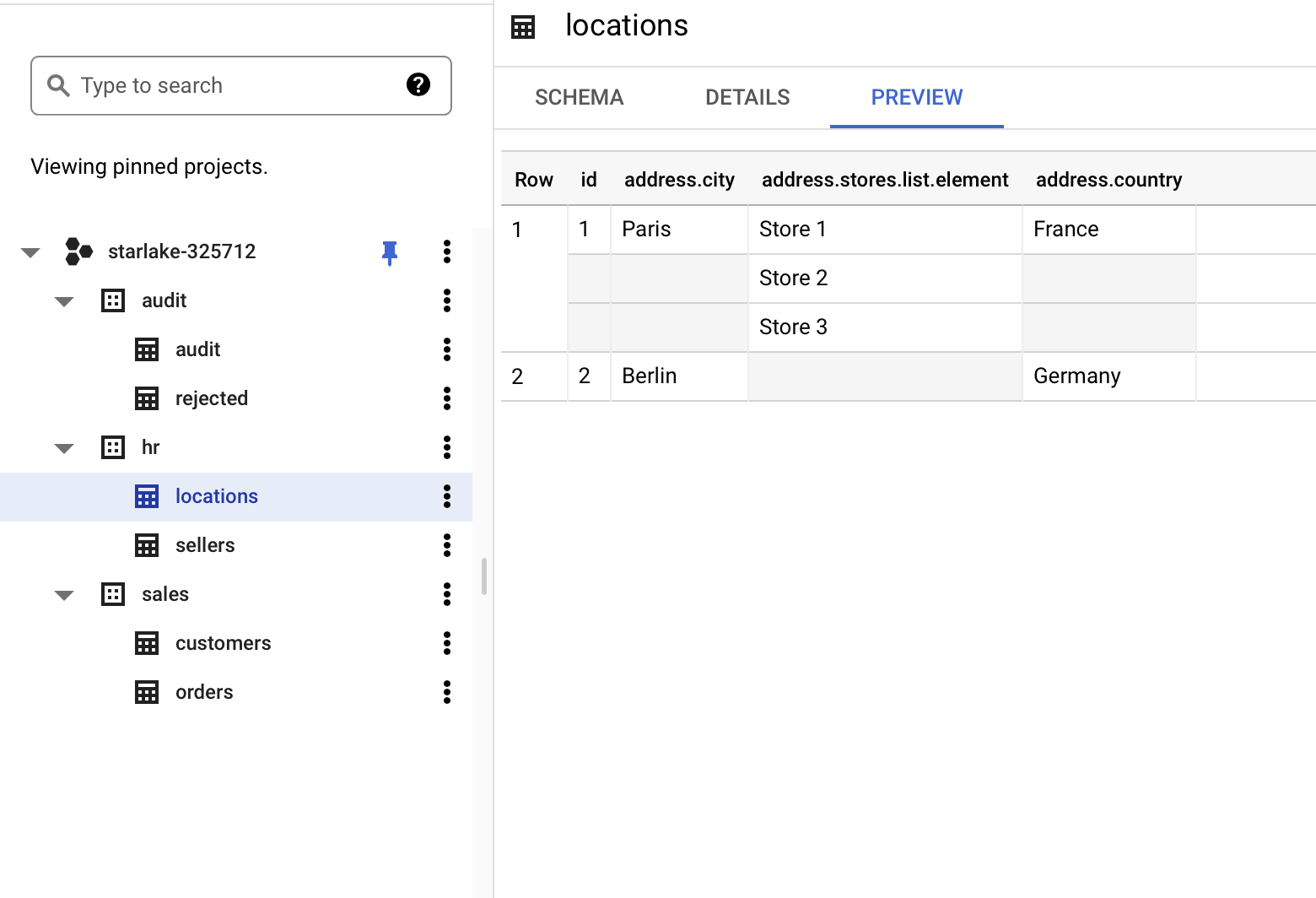This screenshot has height=898, width=1316.
Task: Open more actions for rejected table
Action: pos(447,398)
